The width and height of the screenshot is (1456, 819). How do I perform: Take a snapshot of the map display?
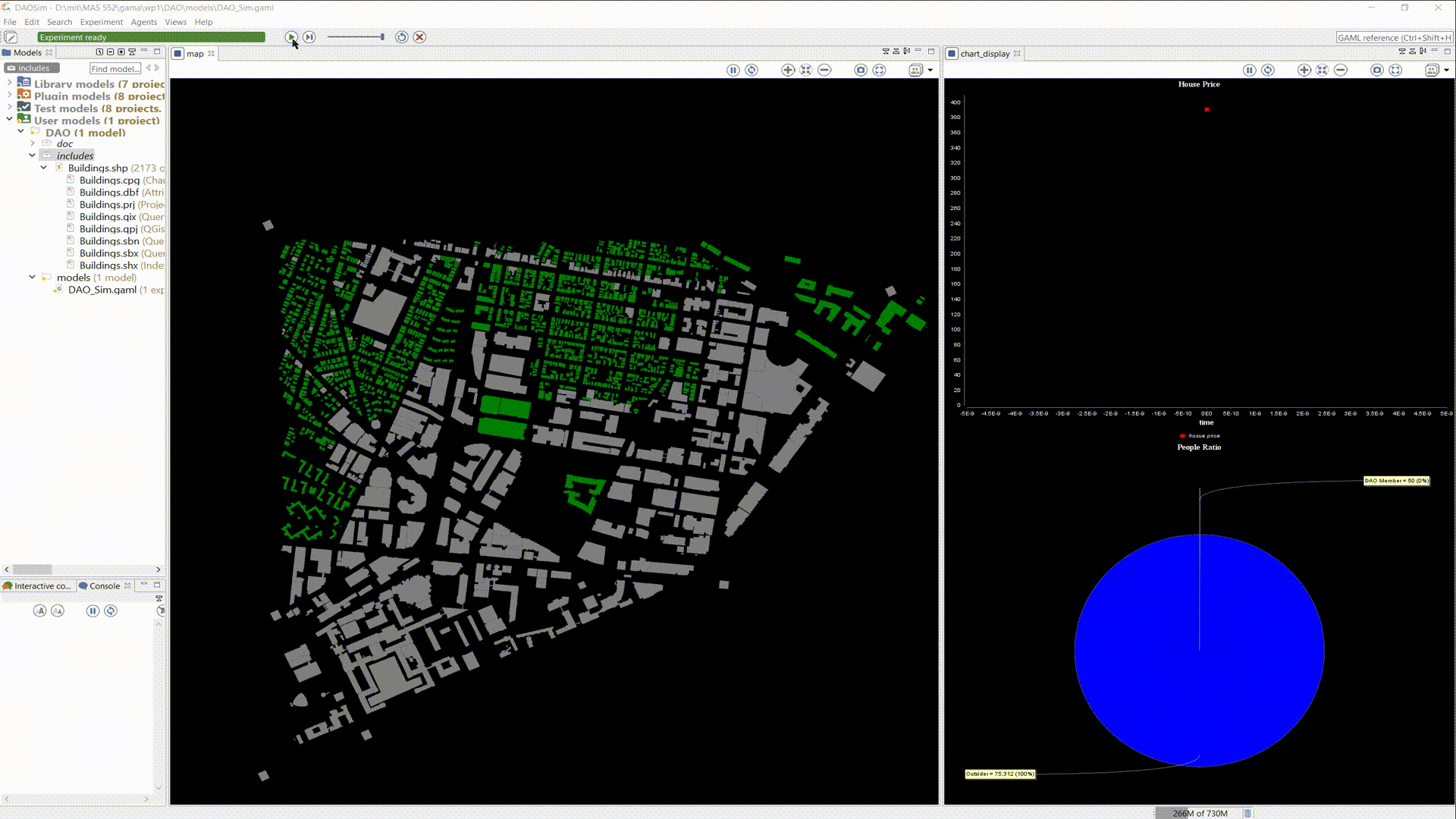click(861, 70)
